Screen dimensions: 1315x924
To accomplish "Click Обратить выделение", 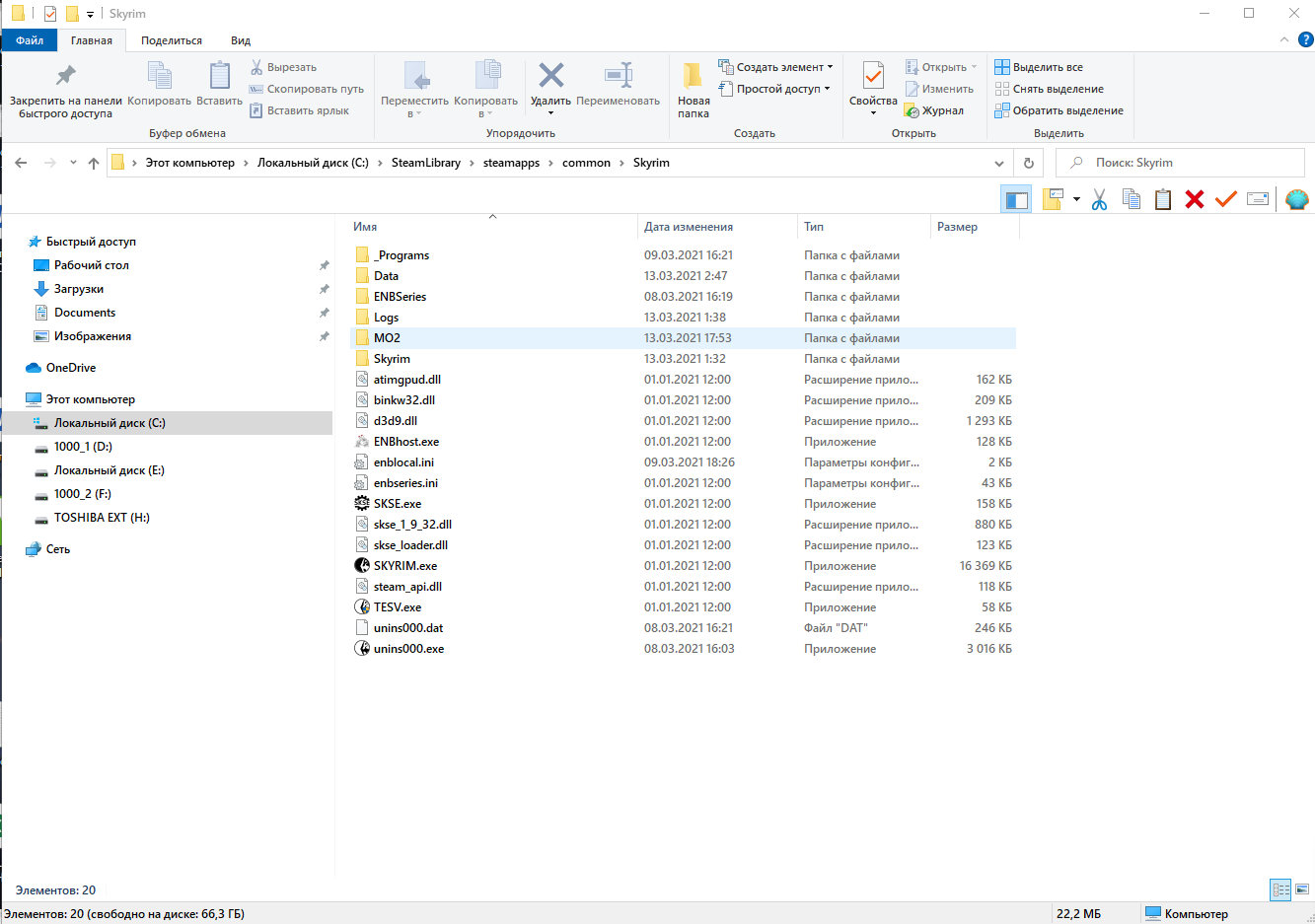I will (1059, 110).
